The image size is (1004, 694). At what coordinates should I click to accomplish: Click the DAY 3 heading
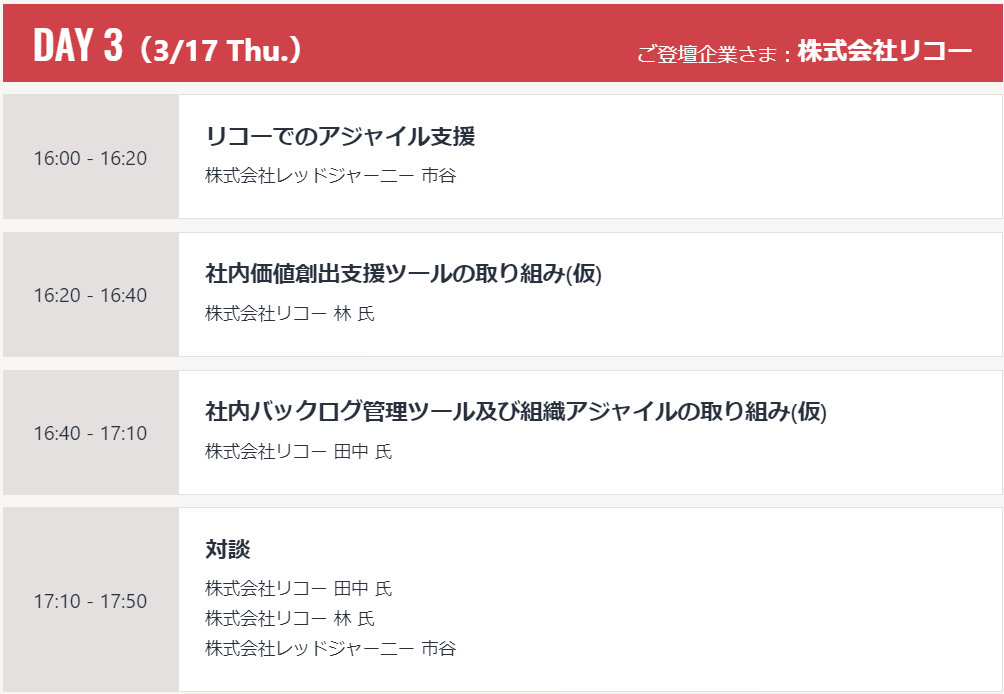coord(77,46)
